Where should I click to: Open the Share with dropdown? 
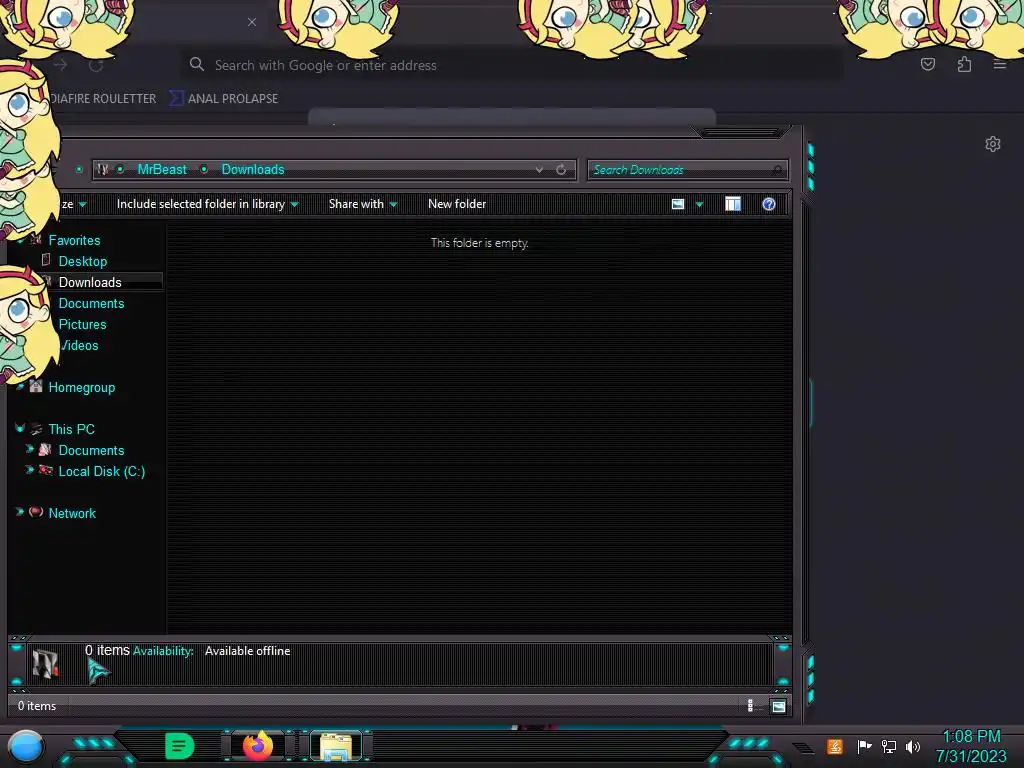click(362, 204)
